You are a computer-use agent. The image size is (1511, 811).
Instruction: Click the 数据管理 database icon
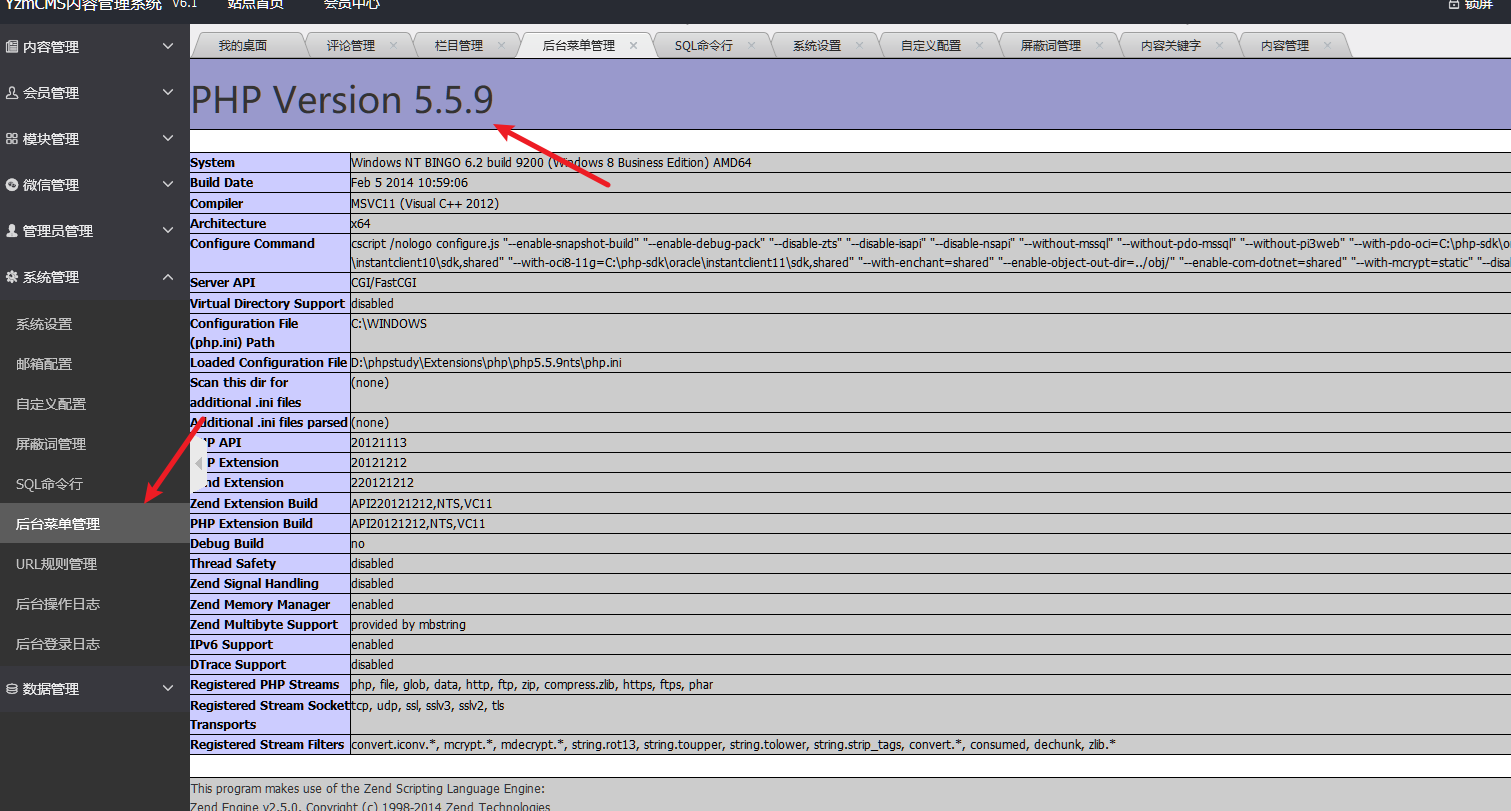(12, 689)
